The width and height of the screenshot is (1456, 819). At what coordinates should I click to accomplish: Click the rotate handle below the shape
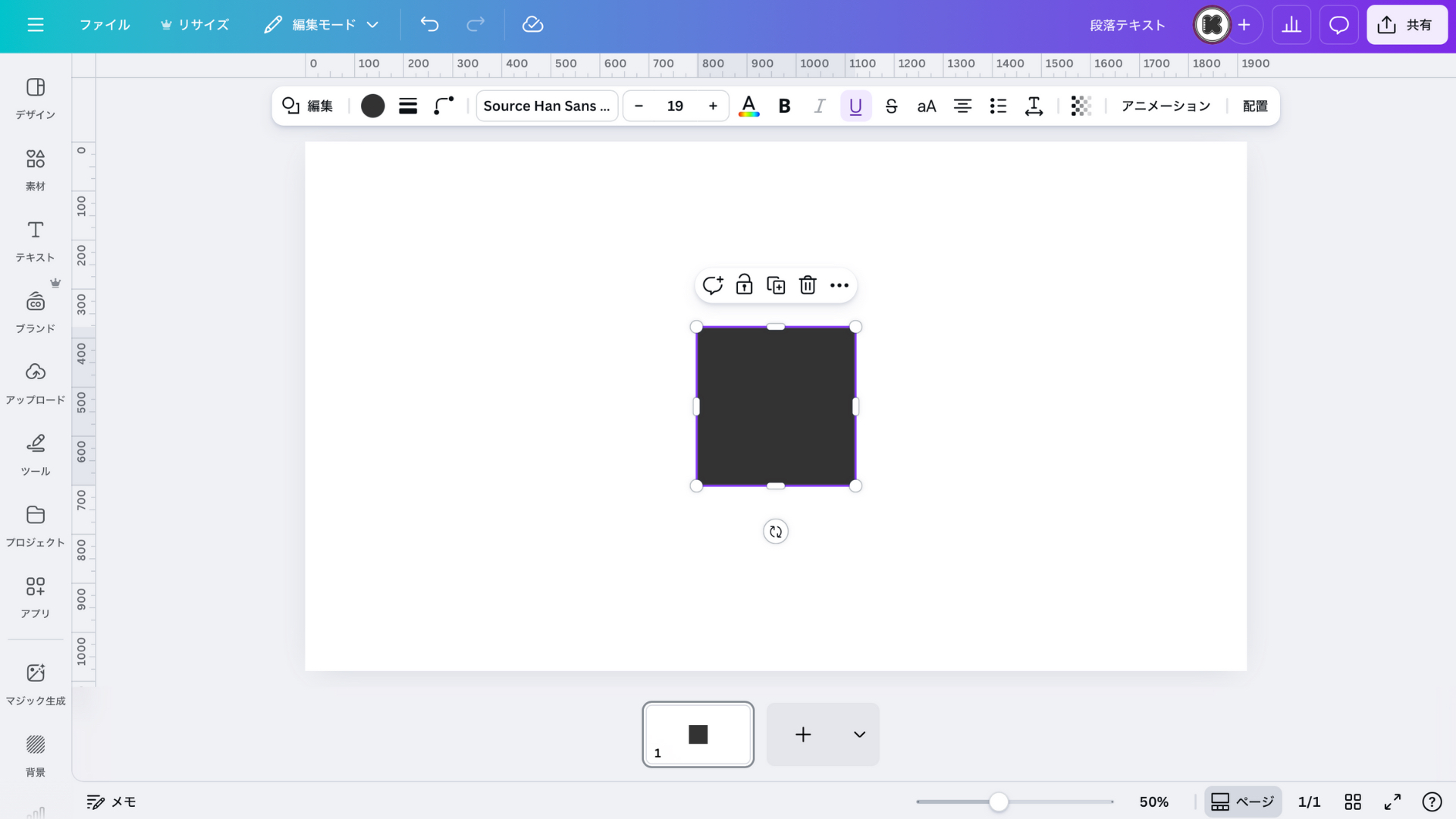pyautogui.click(x=775, y=532)
